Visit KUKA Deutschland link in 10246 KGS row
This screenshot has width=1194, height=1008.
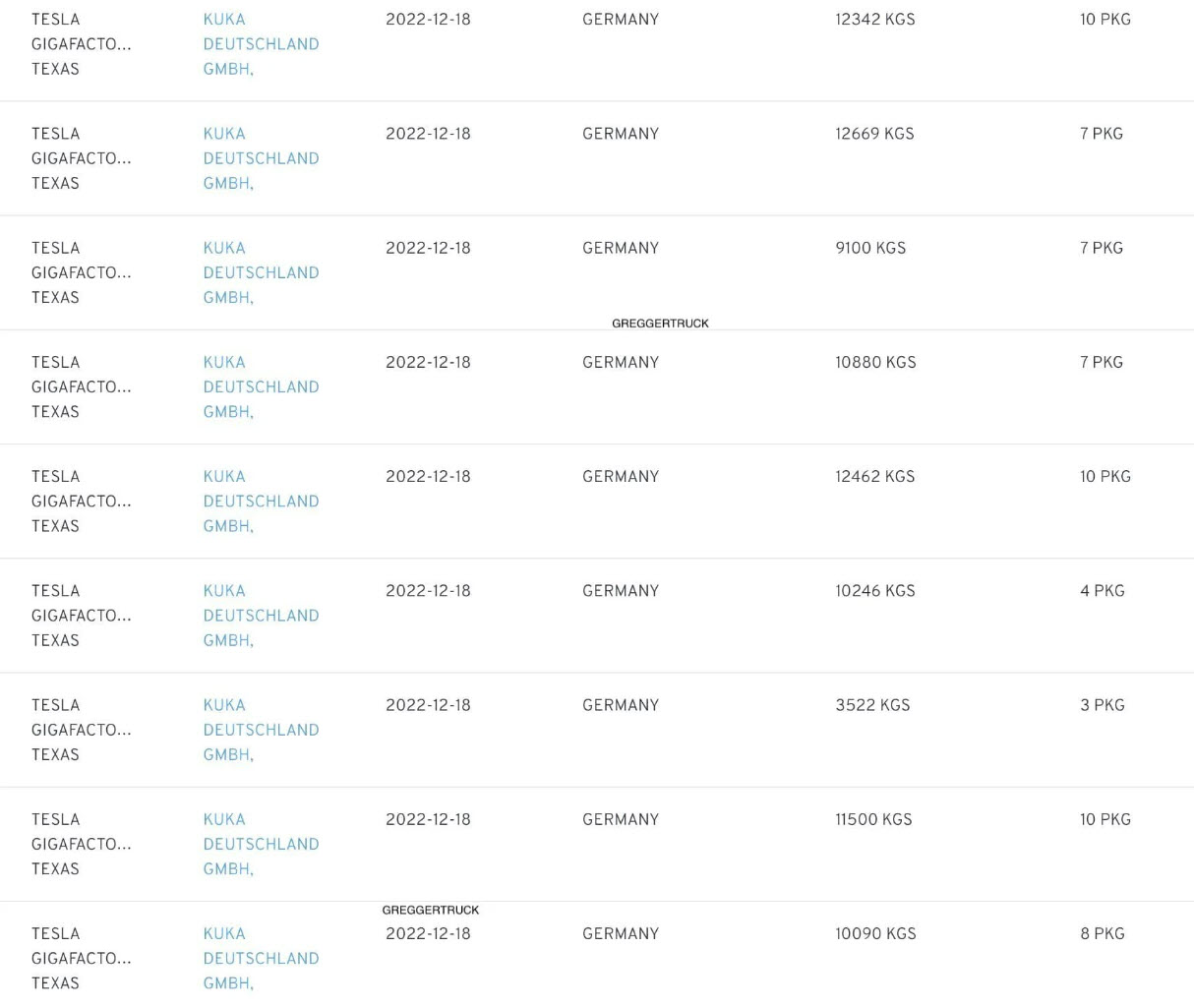[261, 616]
